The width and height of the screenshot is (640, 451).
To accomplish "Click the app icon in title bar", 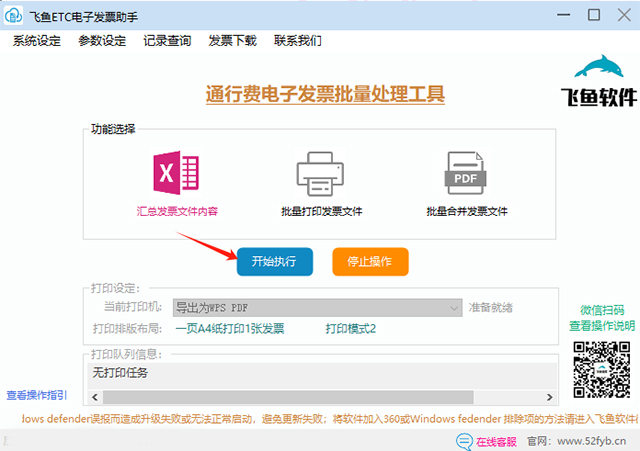I will coord(13,16).
